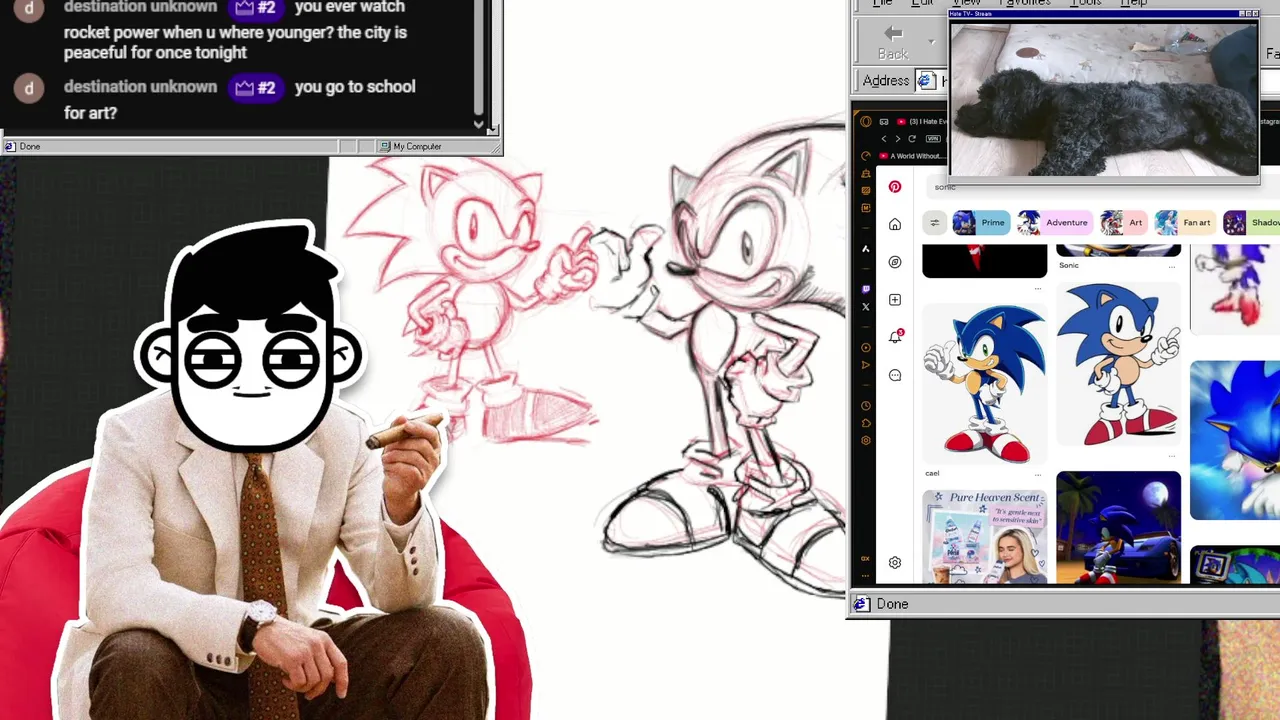
Task: Select the Fan art filter chip
Action: click(1184, 223)
